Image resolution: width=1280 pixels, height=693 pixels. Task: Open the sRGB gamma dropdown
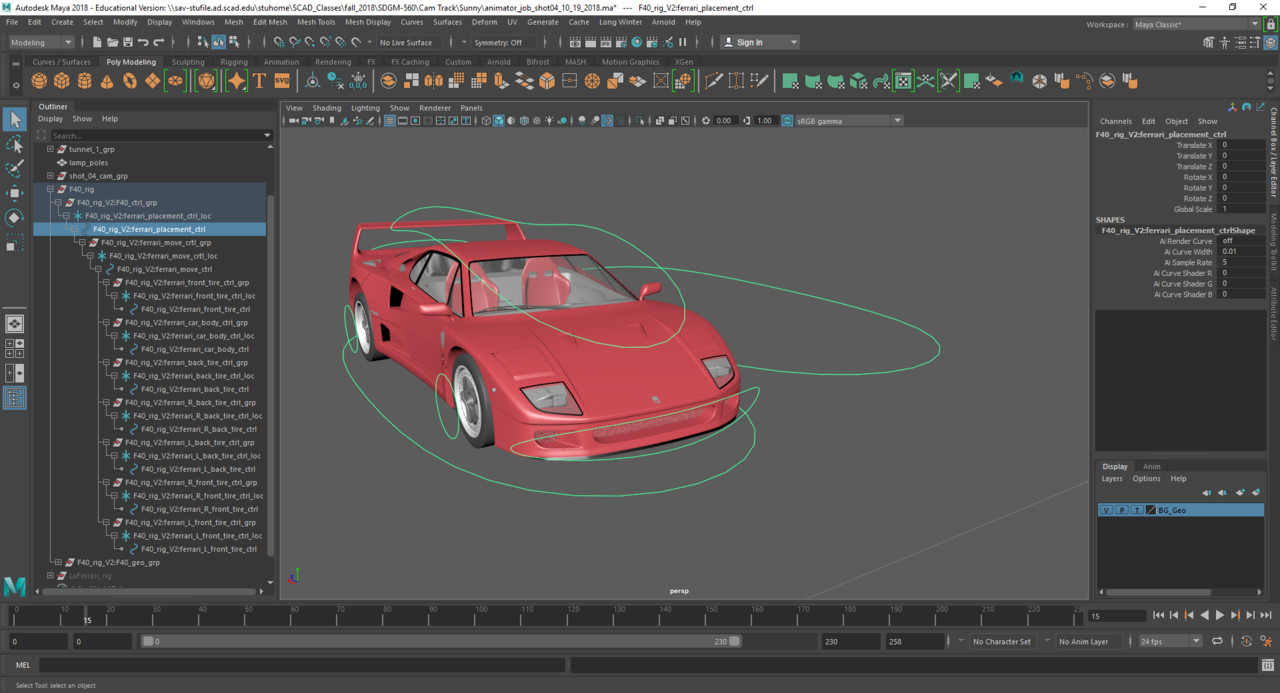coord(849,121)
